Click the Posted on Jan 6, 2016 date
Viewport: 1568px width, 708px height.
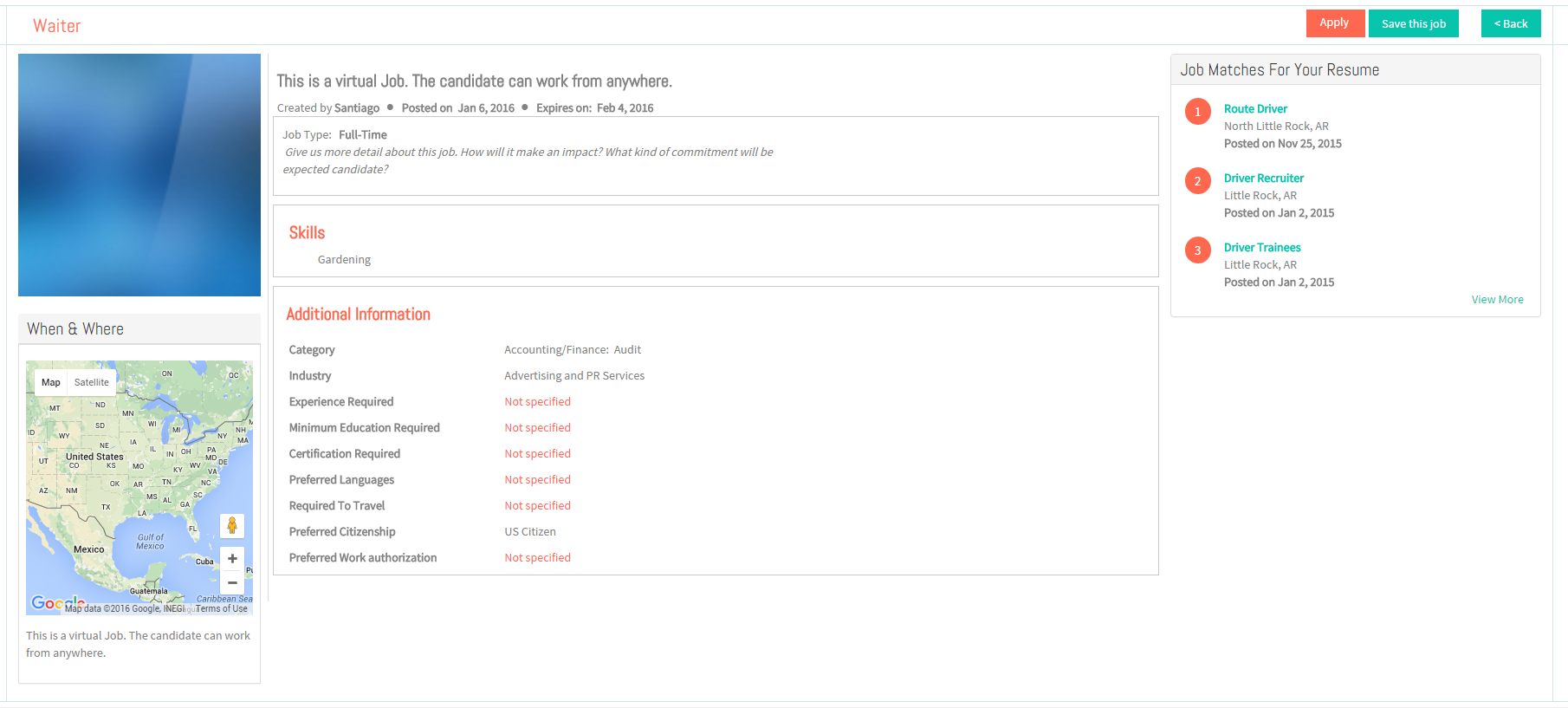point(458,108)
